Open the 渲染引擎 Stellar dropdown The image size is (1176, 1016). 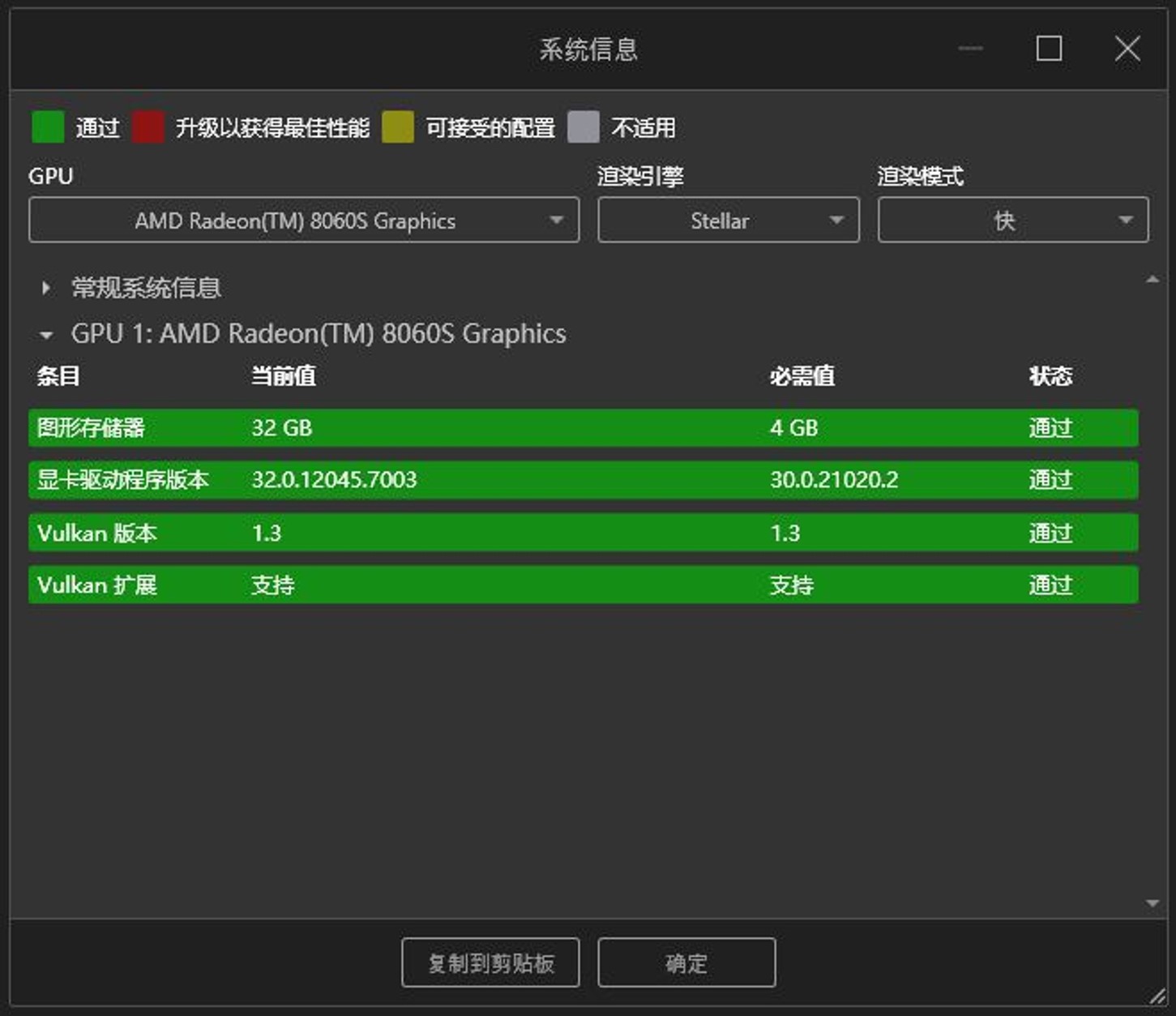[x=728, y=221]
